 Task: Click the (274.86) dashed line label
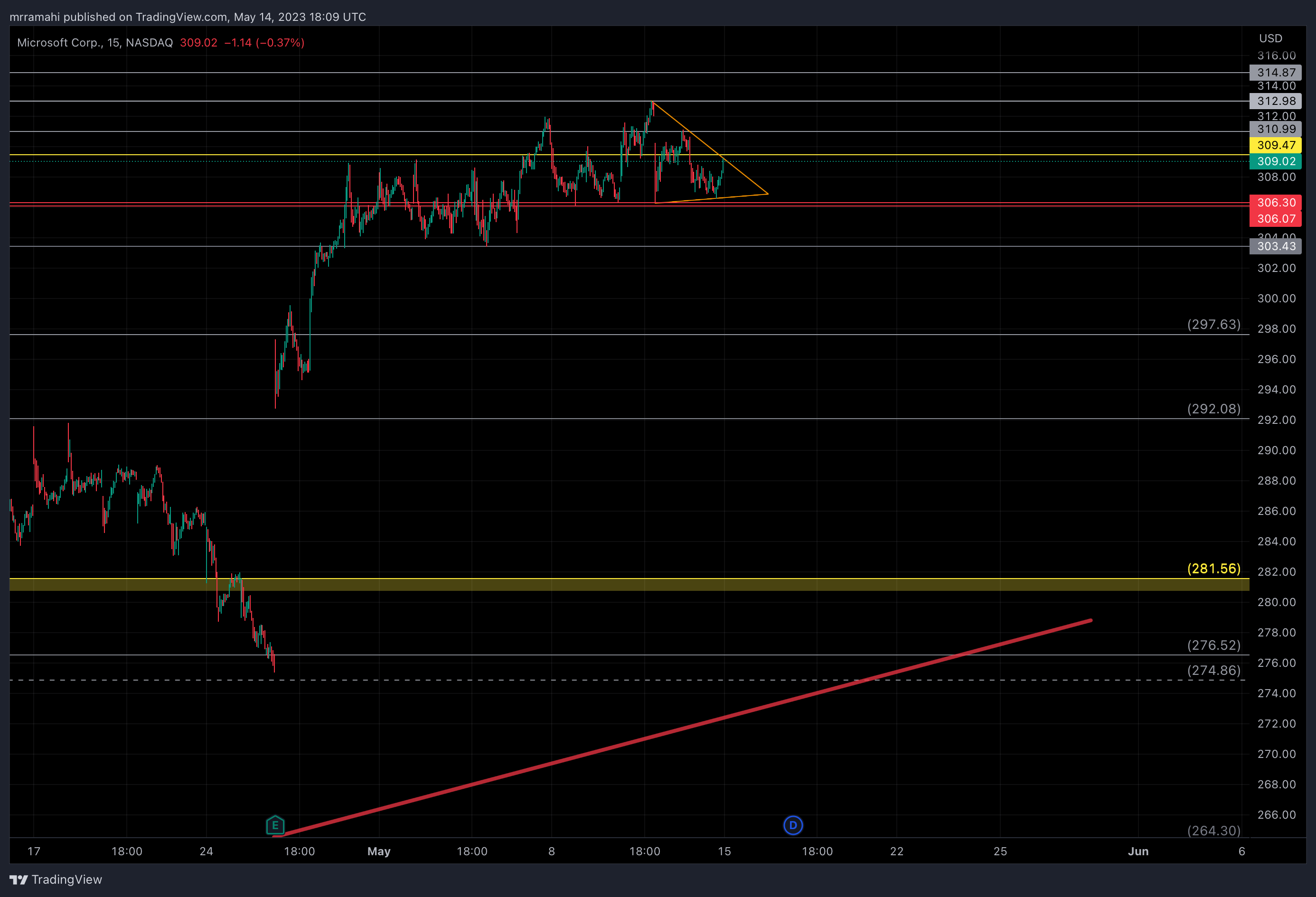tap(1213, 671)
